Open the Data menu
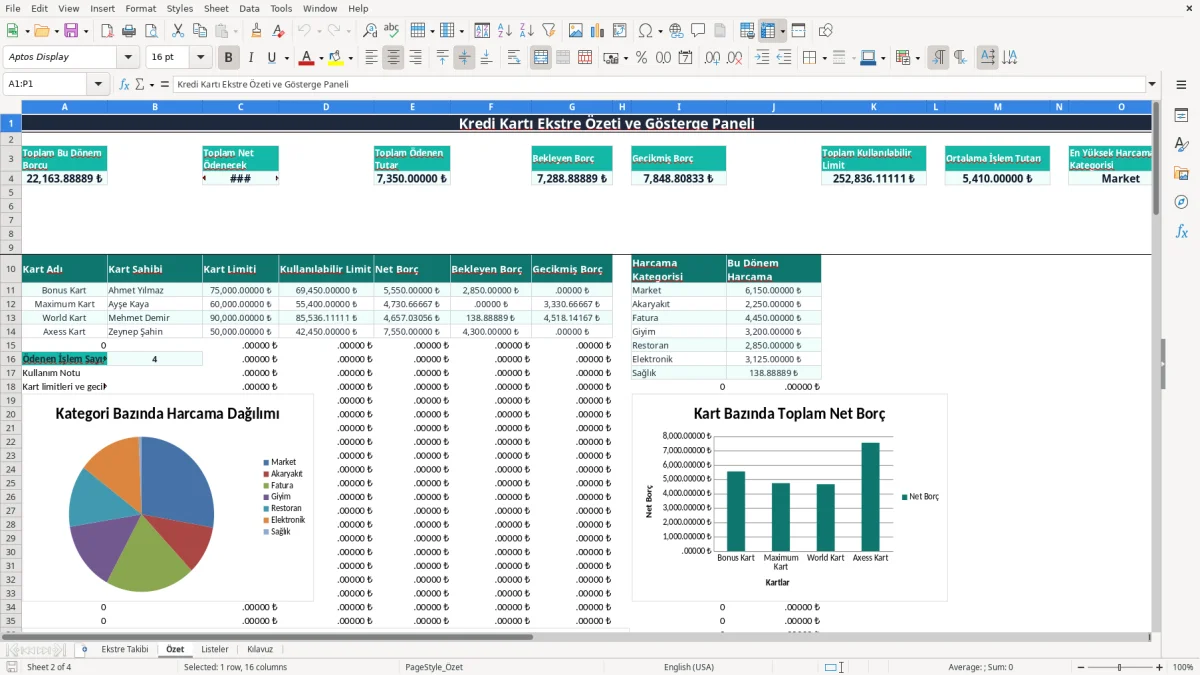This screenshot has width=1200, height=675. click(249, 8)
